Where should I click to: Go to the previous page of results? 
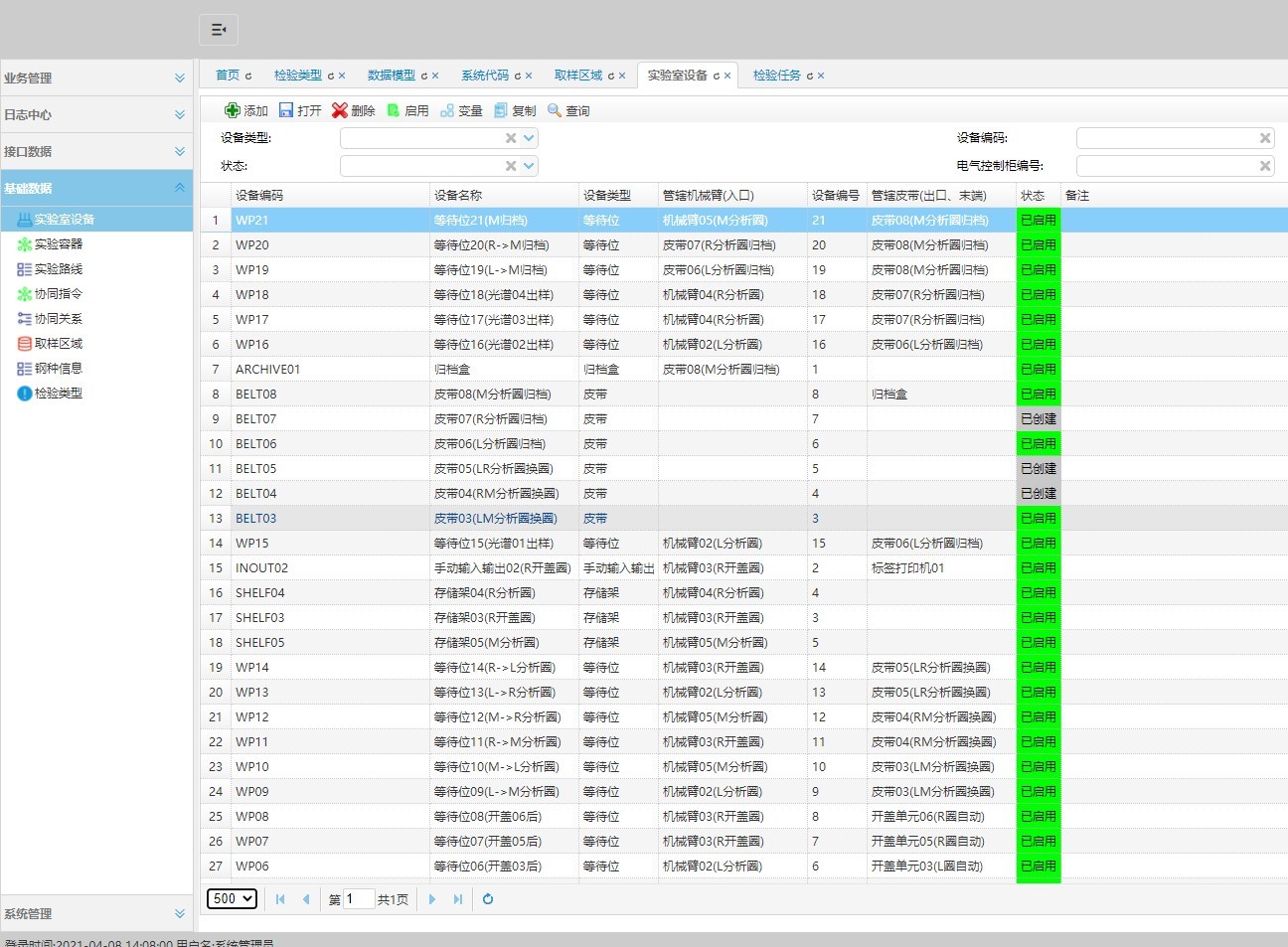tap(306, 899)
